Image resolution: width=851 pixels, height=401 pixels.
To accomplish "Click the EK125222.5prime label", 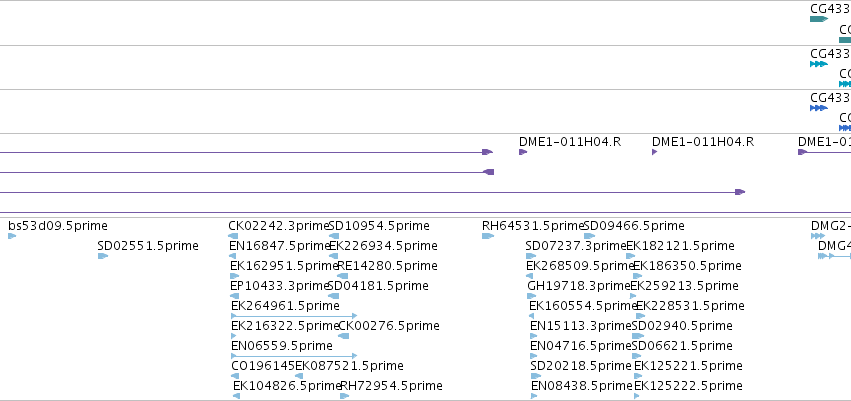I will click(688, 386).
